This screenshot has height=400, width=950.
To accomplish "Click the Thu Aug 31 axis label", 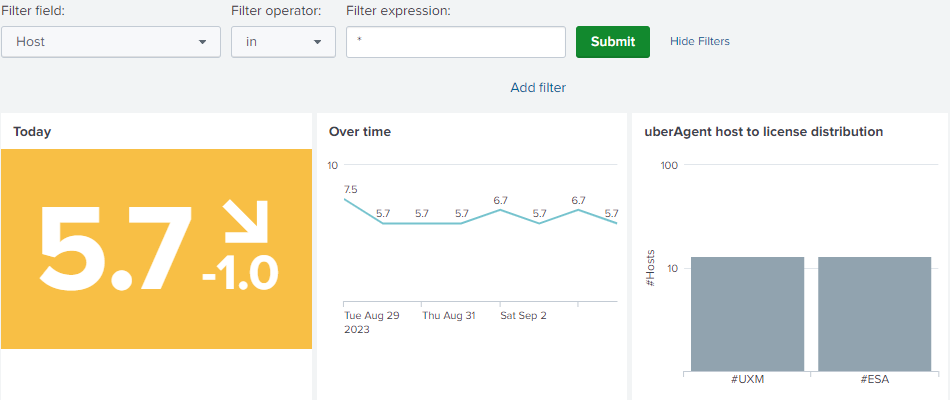I will (x=449, y=316).
